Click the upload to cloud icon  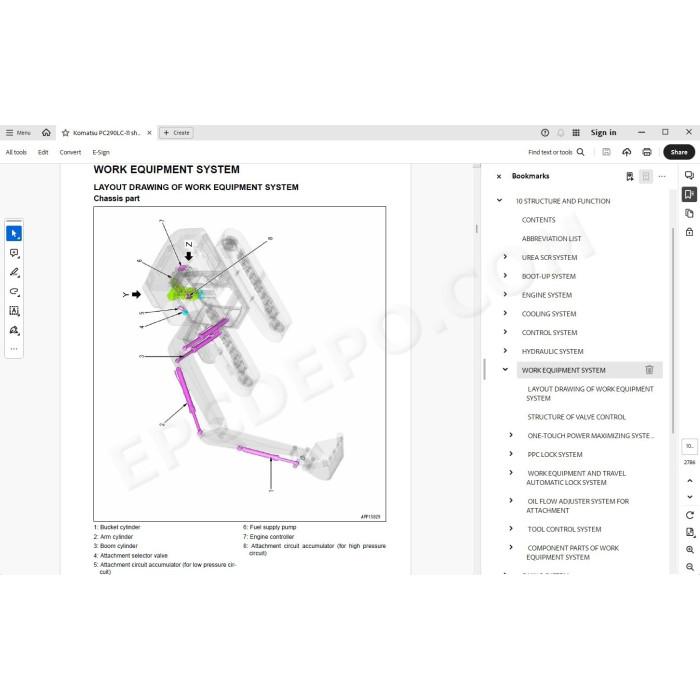[627, 152]
